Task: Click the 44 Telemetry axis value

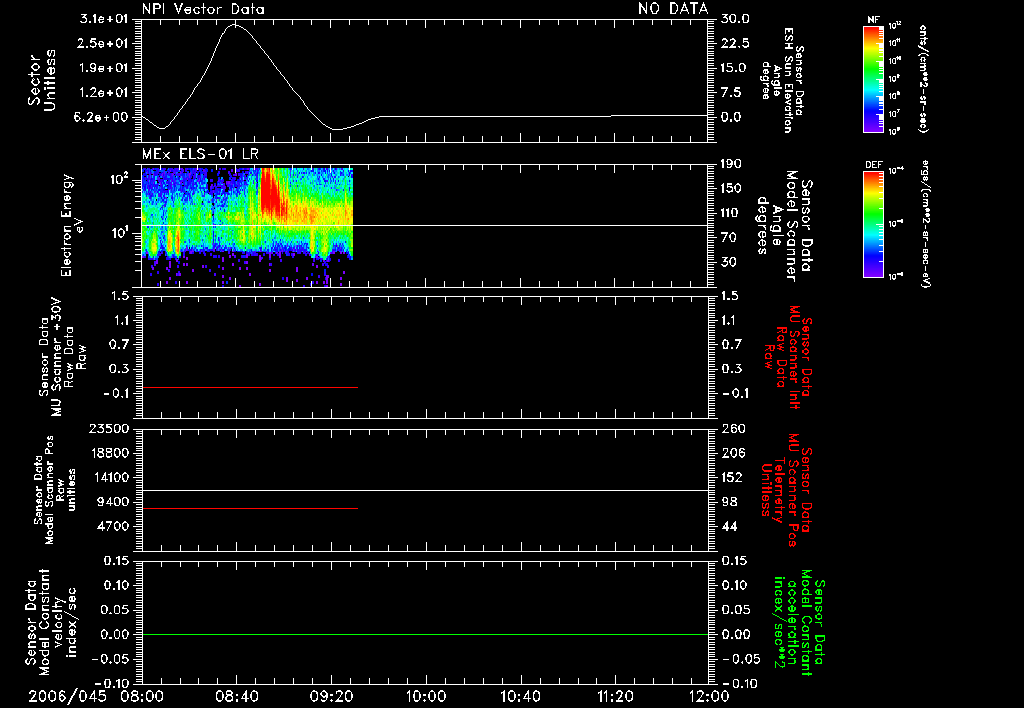Action: pos(729,526)
